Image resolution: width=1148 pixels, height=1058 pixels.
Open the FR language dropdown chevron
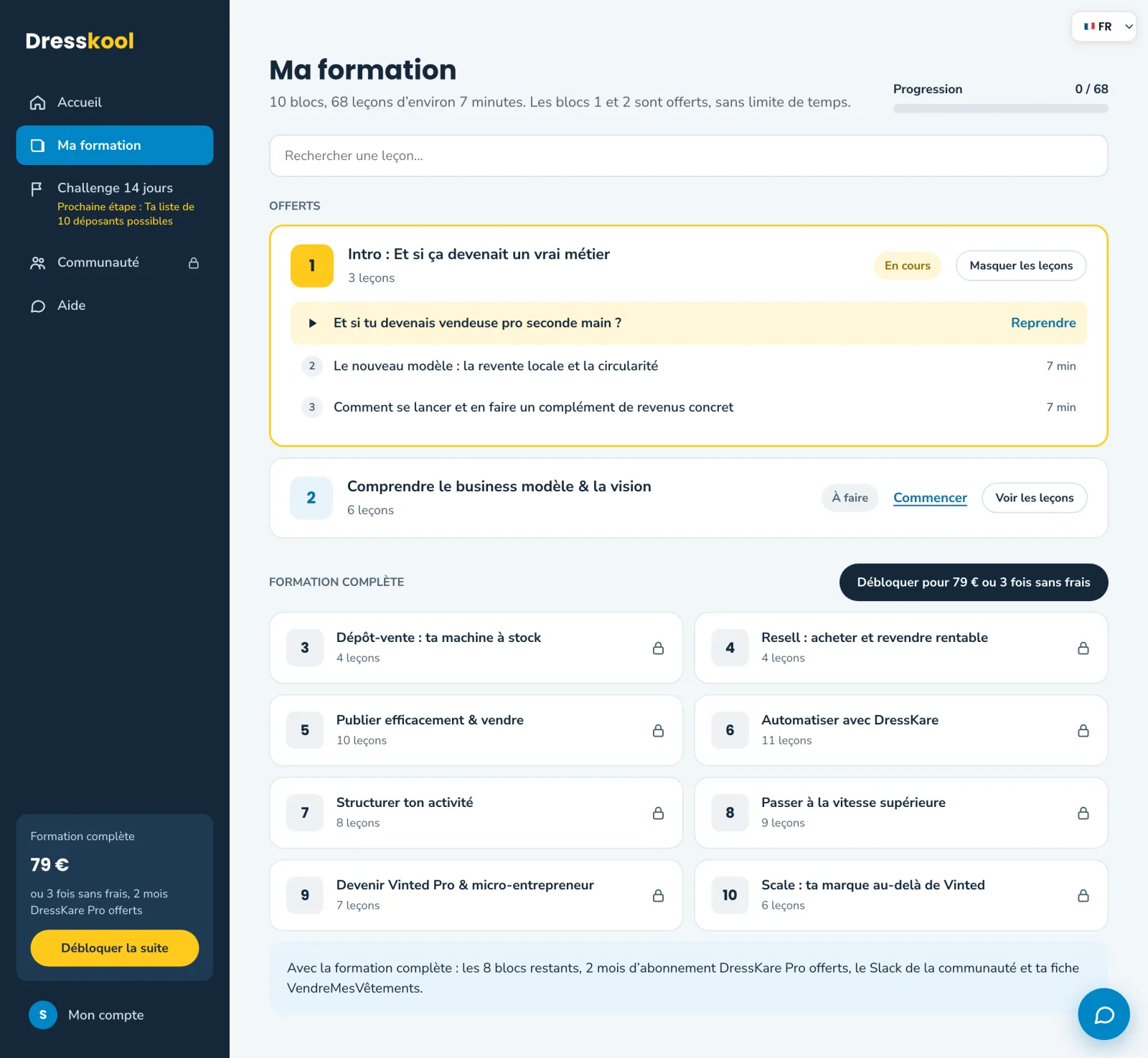pyautogui.click(x=1129, y=27)
